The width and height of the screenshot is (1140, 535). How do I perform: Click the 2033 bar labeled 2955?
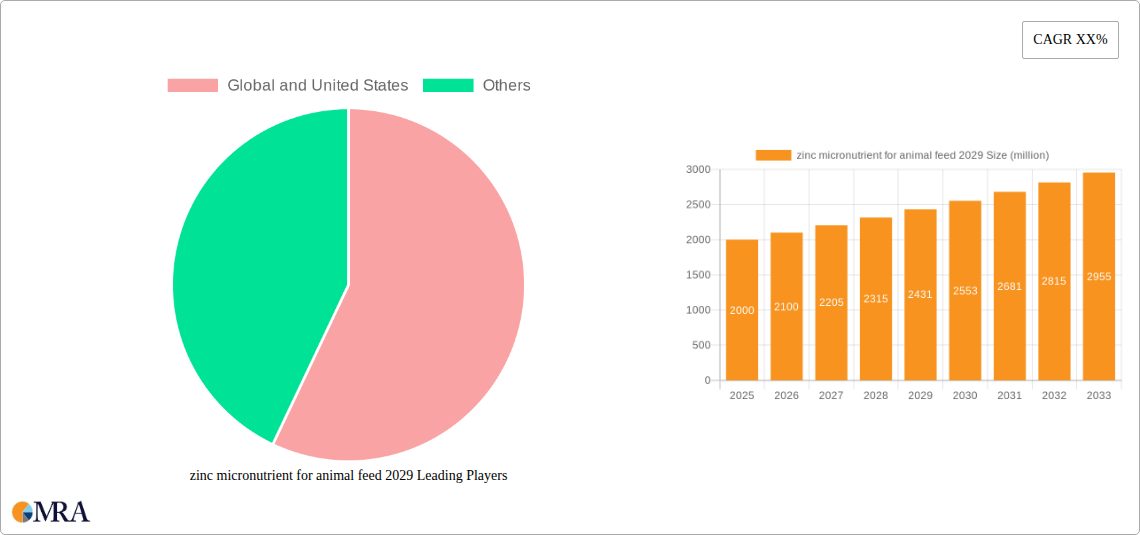[x=1099, y=276]
